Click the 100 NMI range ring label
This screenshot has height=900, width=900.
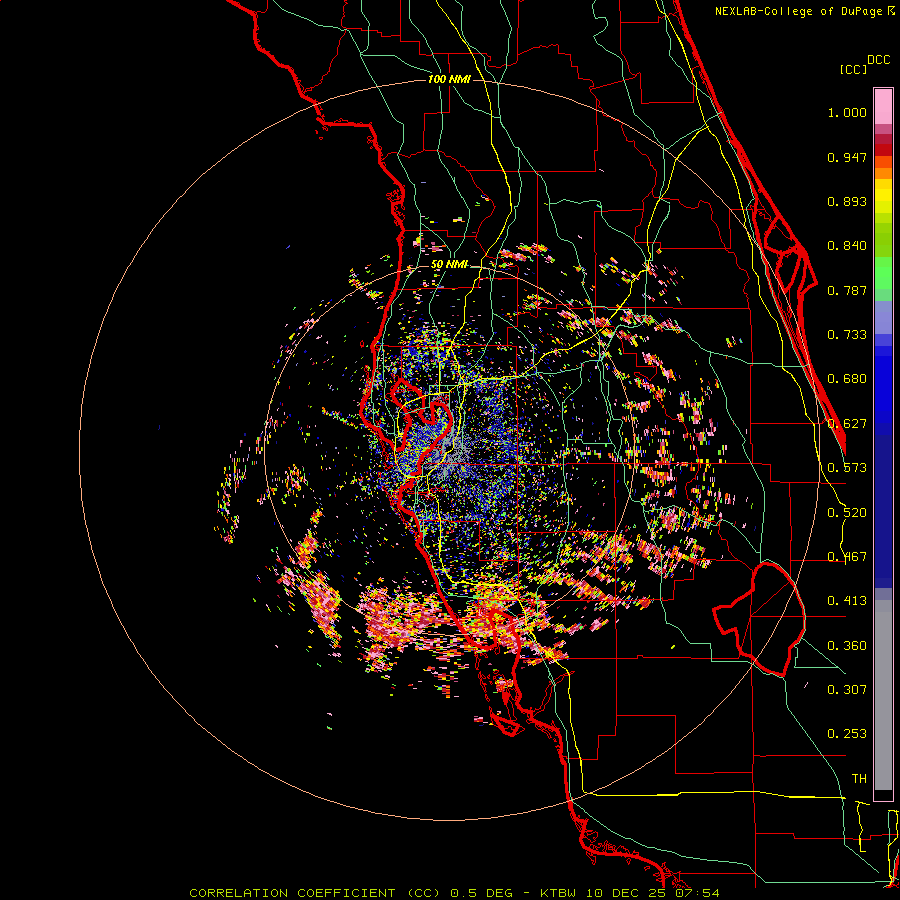(x=449, y=79)
